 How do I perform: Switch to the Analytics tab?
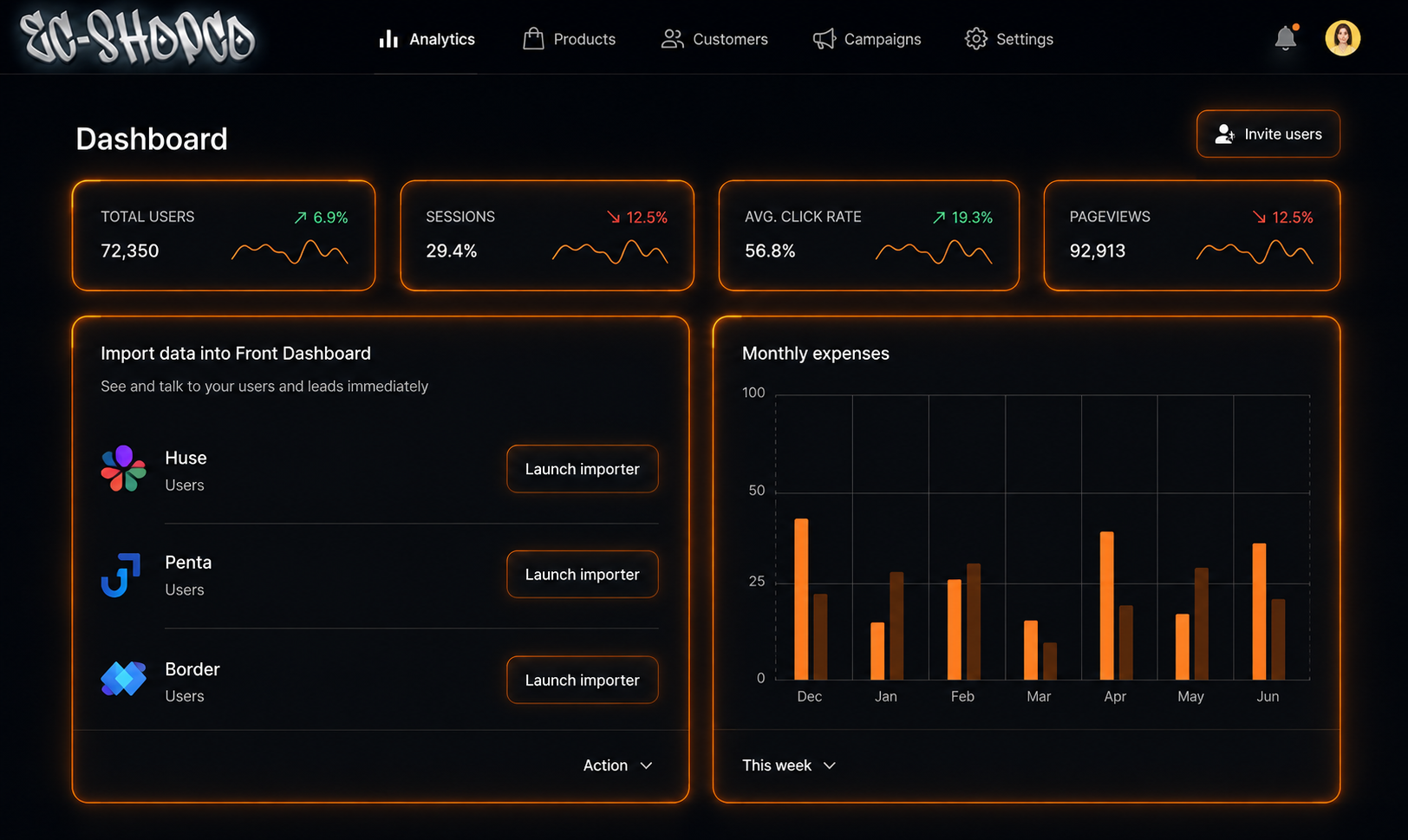(427, 39)
